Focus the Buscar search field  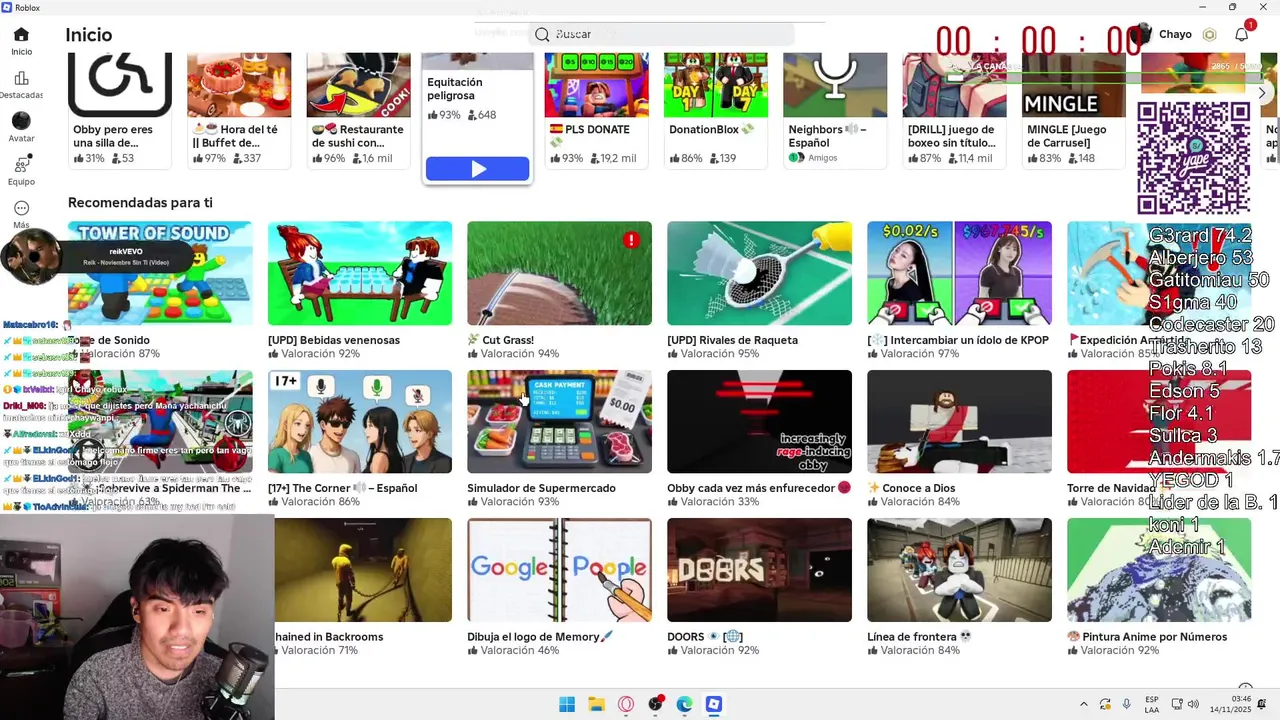tap(662, 34)
